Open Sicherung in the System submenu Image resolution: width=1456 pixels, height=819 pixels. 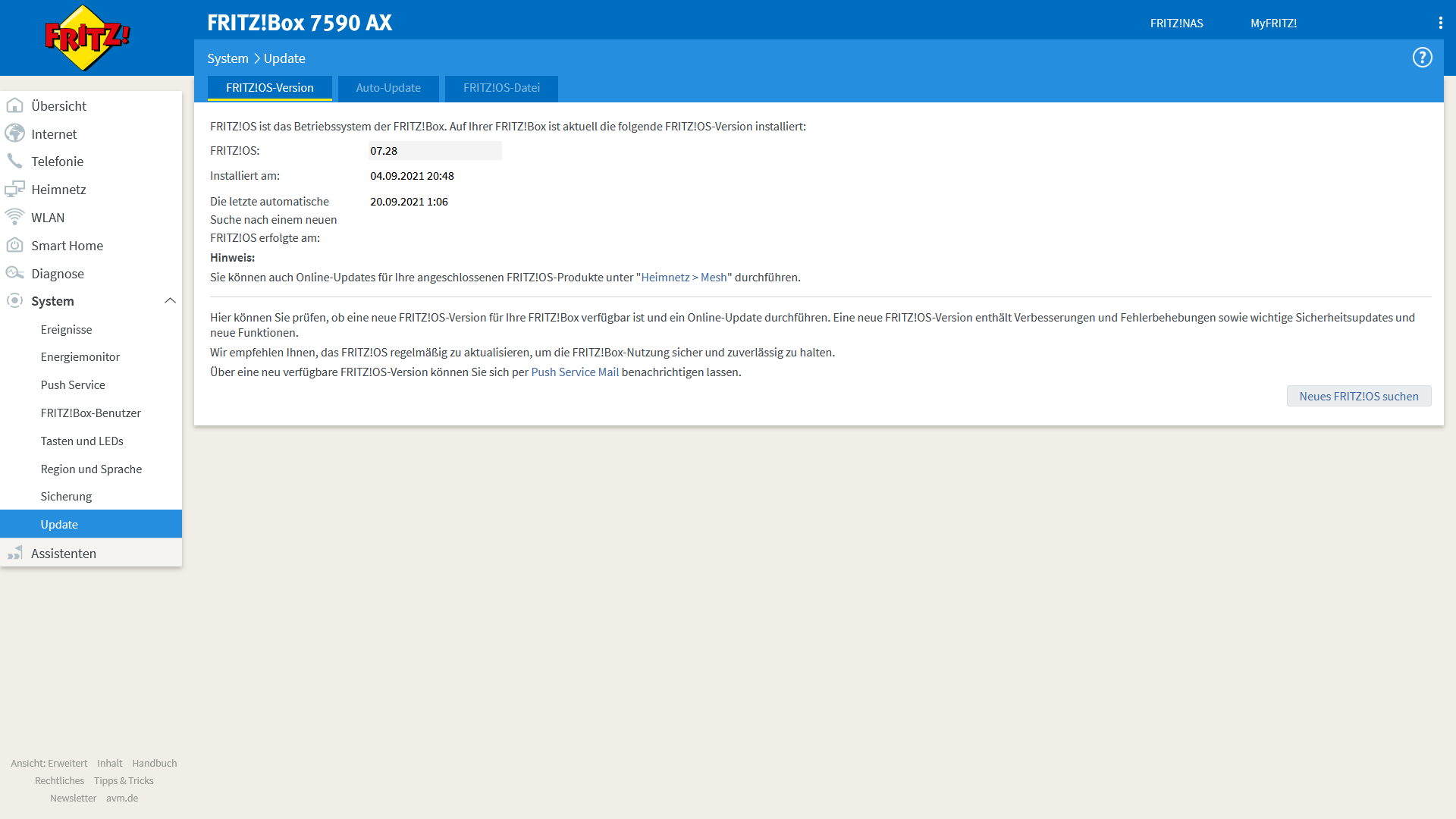pyautogui.click(x=66, y=497)
